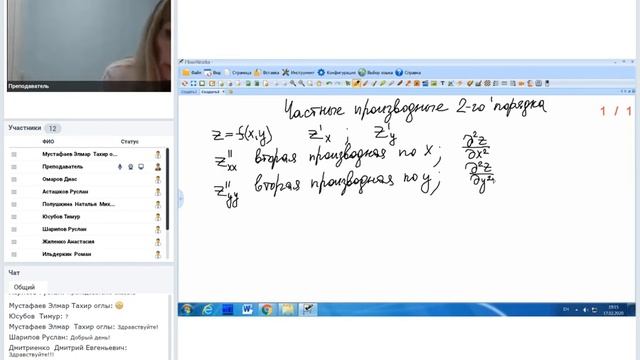Click avatar icon of Омаров Диас row

click(x=158, y=179)
